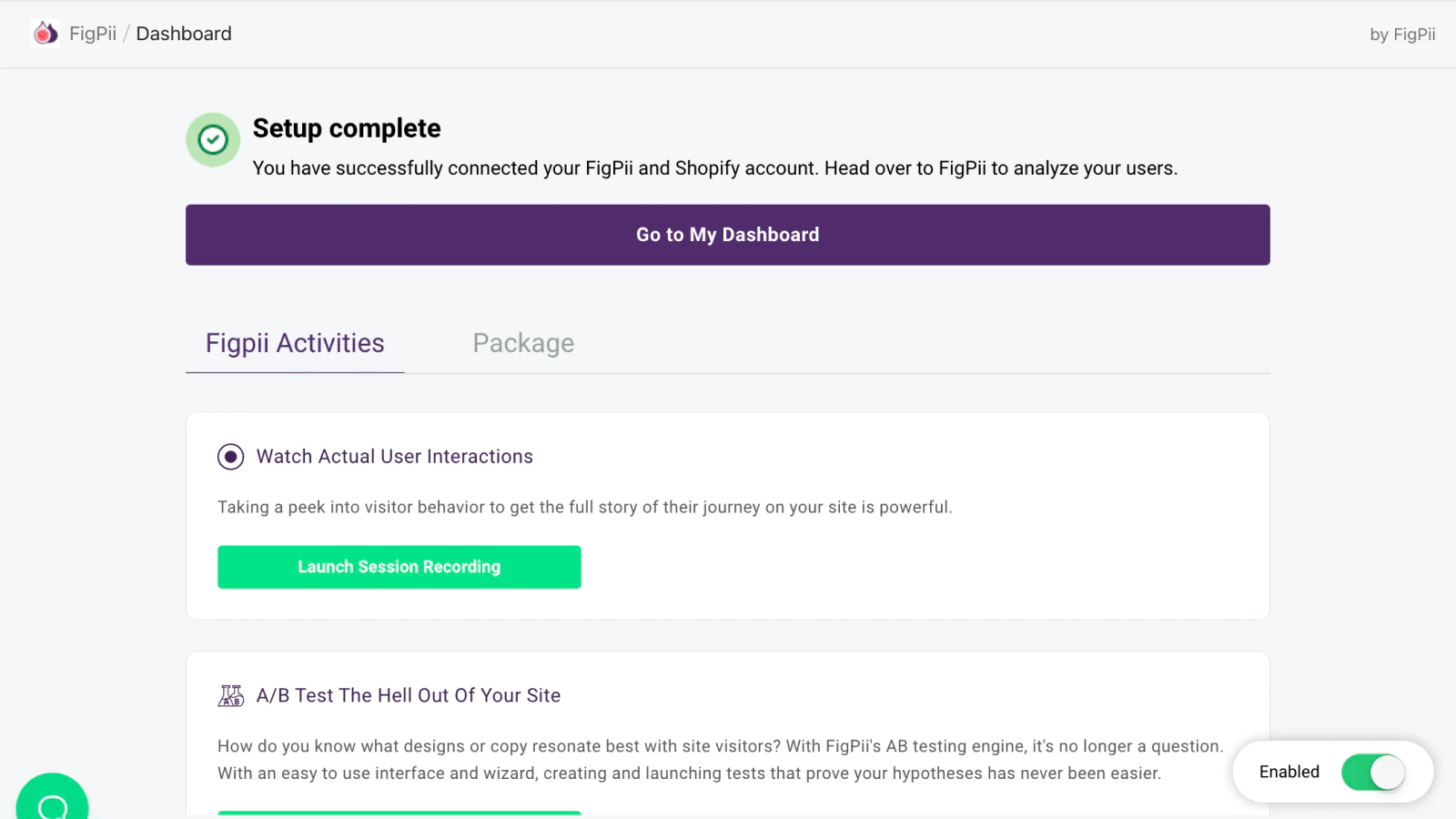Select the A/B Test The Hell Out heading

409,695
